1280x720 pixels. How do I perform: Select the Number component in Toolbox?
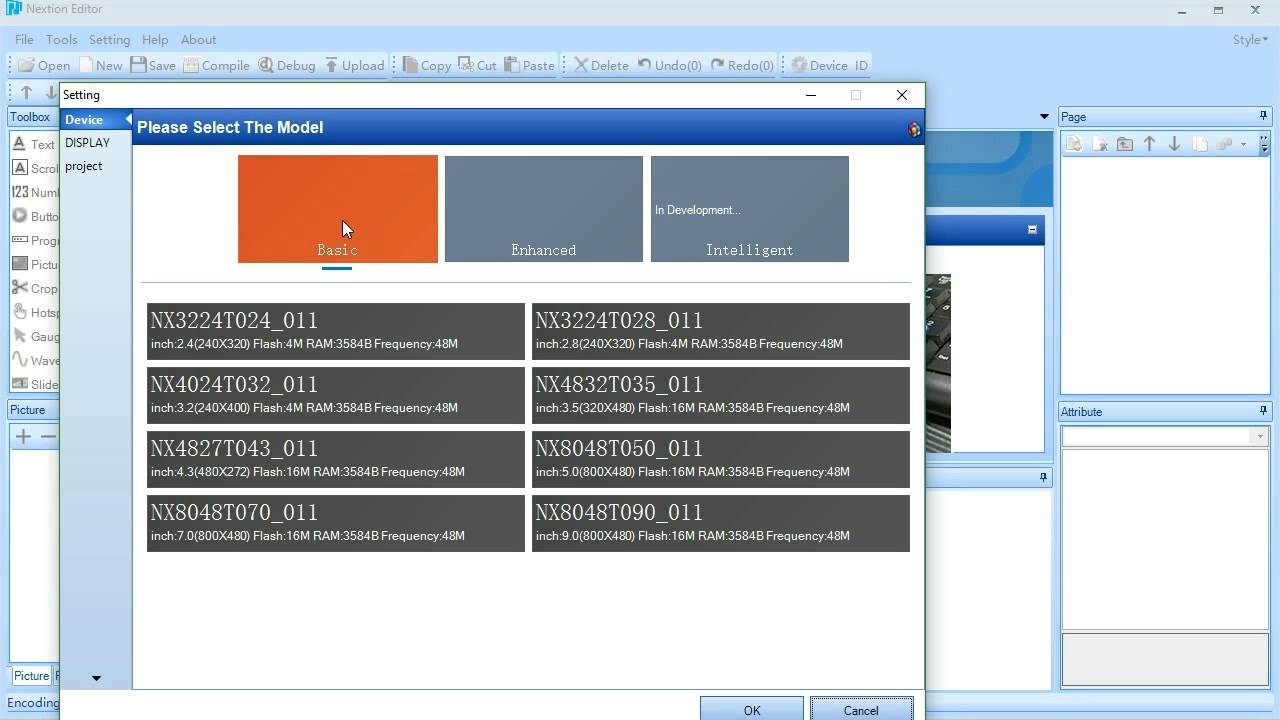33,192
